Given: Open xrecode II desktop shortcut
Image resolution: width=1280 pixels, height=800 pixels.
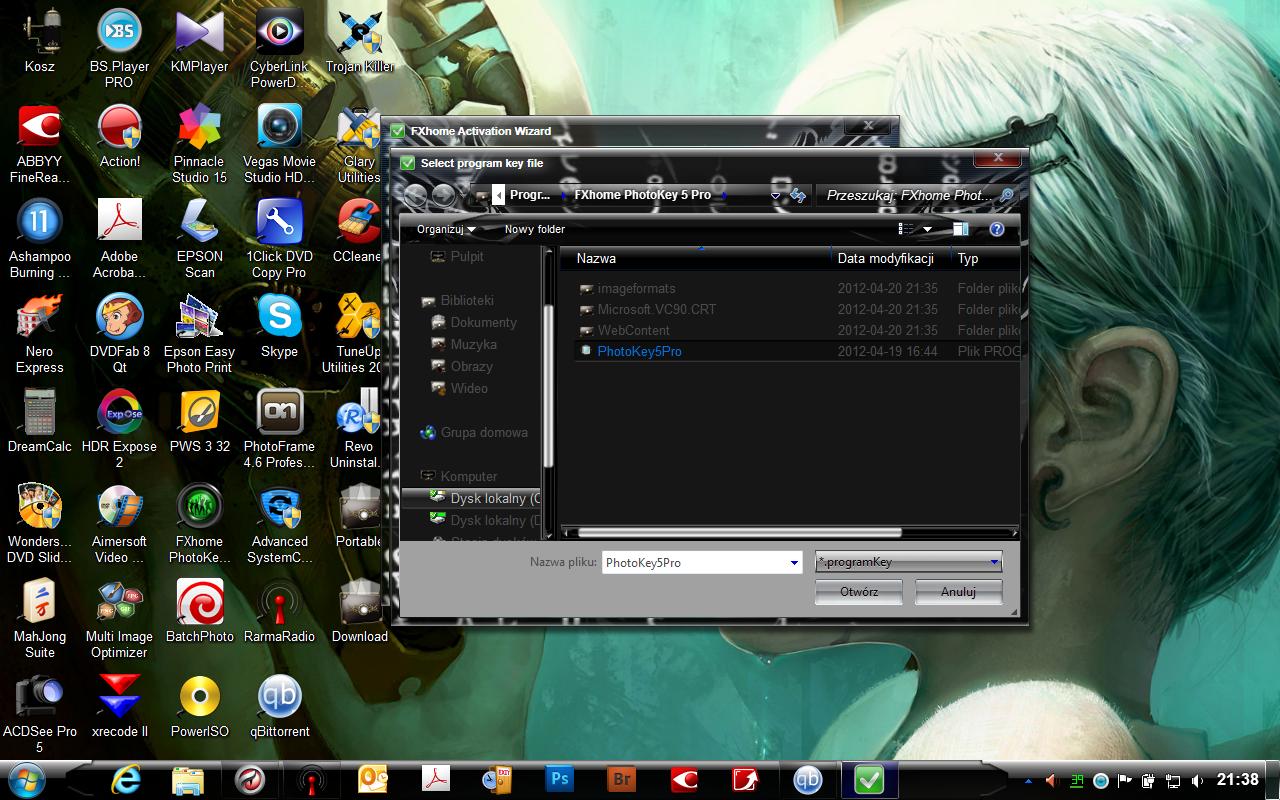Looking at the screenshot, I should pos(119,707).
